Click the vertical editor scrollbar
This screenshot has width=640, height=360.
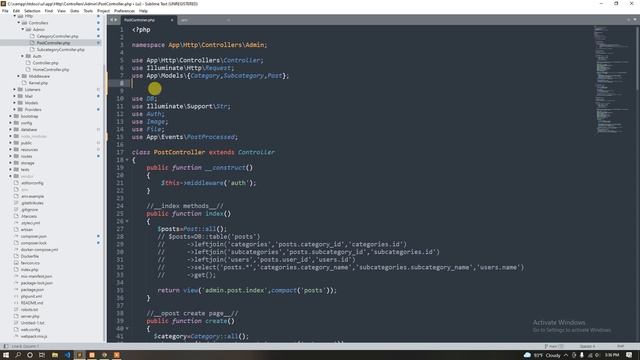click(637, 58)
